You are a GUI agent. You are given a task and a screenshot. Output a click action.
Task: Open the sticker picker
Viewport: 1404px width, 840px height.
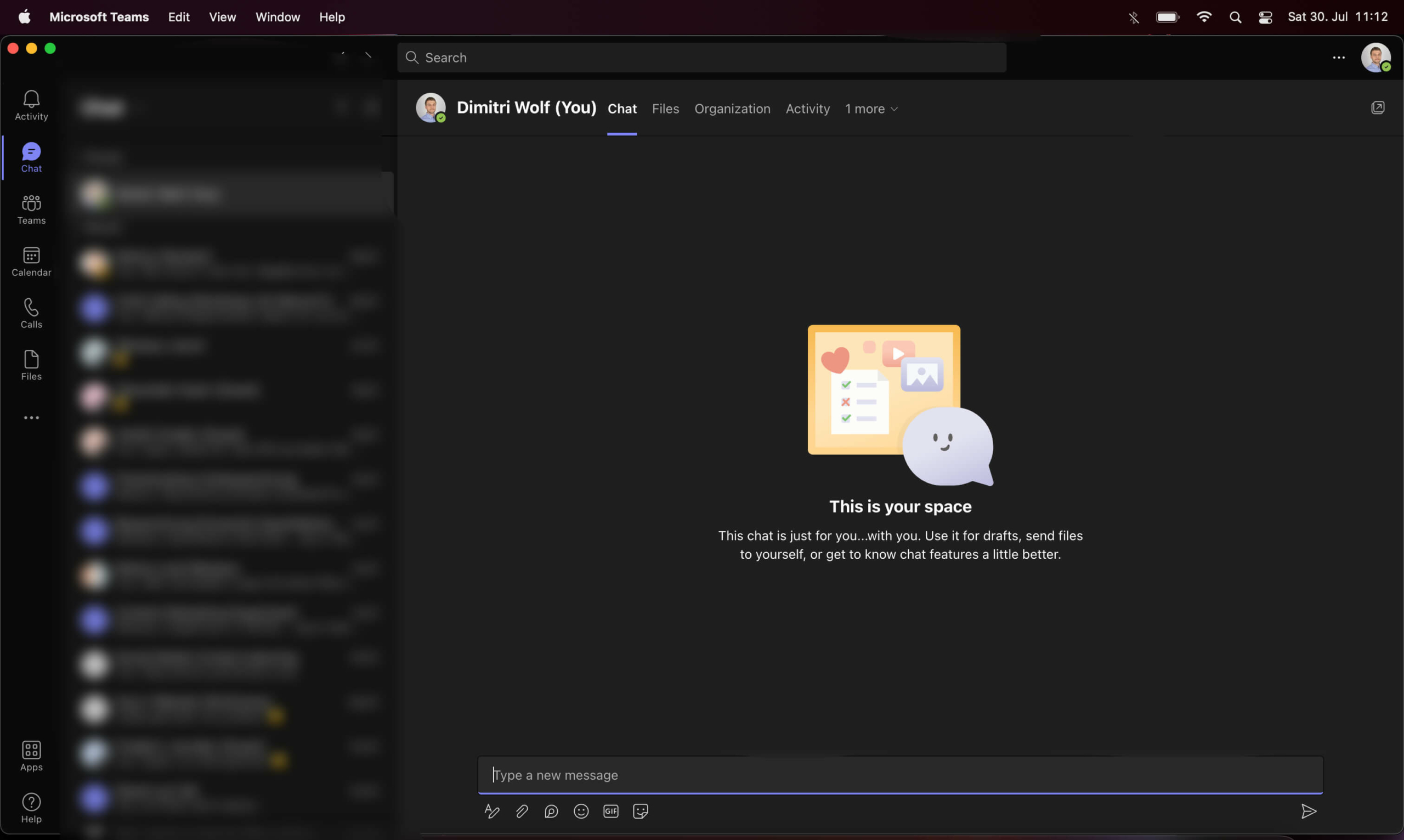pos(640,811)
